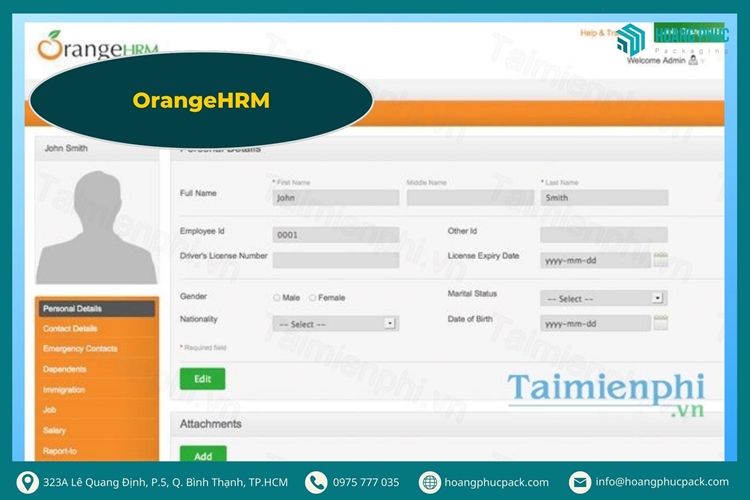Click the License Expiry Date field
The width and height of the screenshot is (750, 500).
[596, 260]
